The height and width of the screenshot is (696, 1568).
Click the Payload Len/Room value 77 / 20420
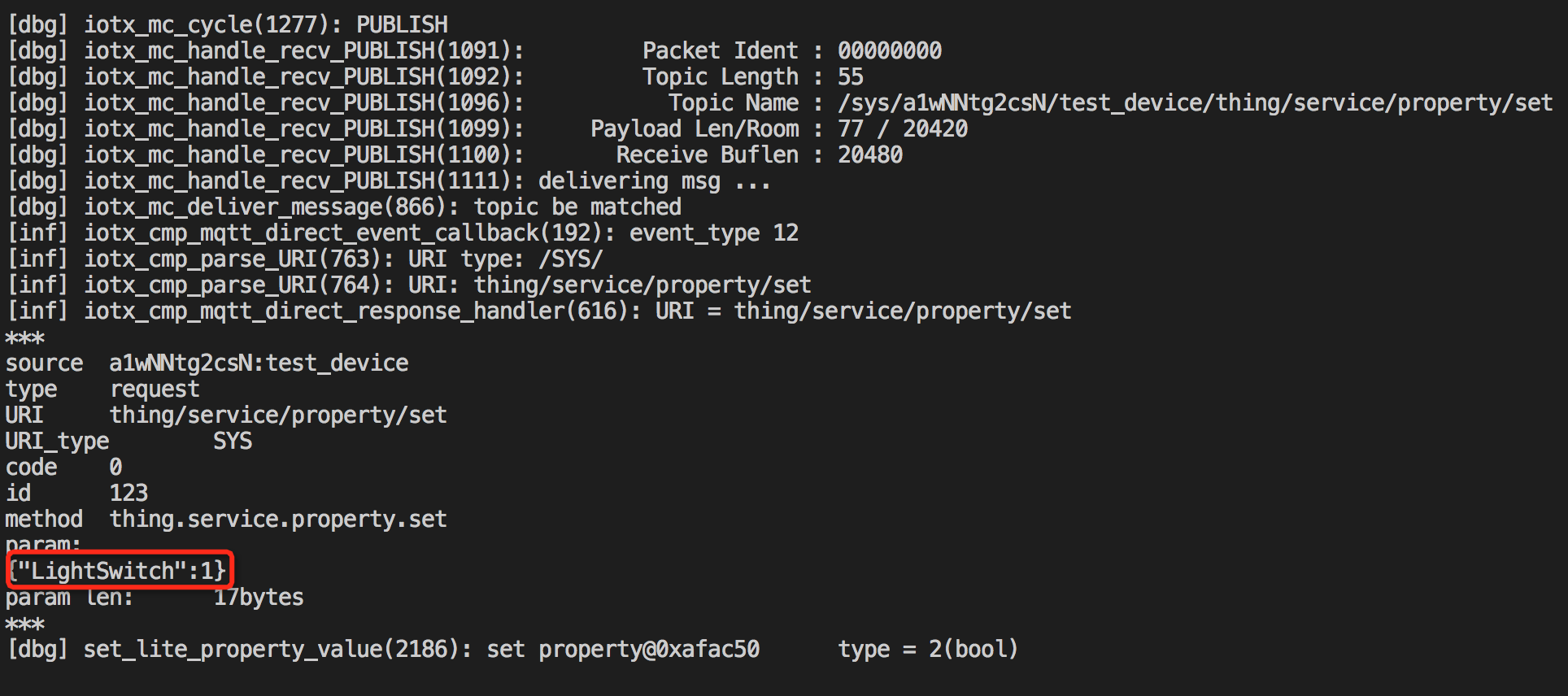(903, 128)
